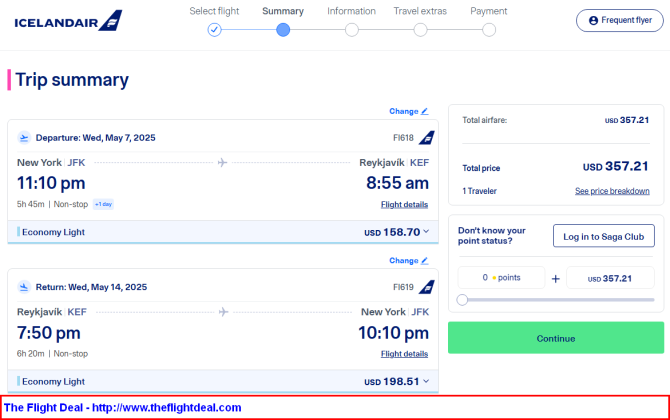This screenshot has height=420, width=670.
Task: Expand the USD 158.70 fare chevron
Action: pyautogui.click(x=426, y=232)
